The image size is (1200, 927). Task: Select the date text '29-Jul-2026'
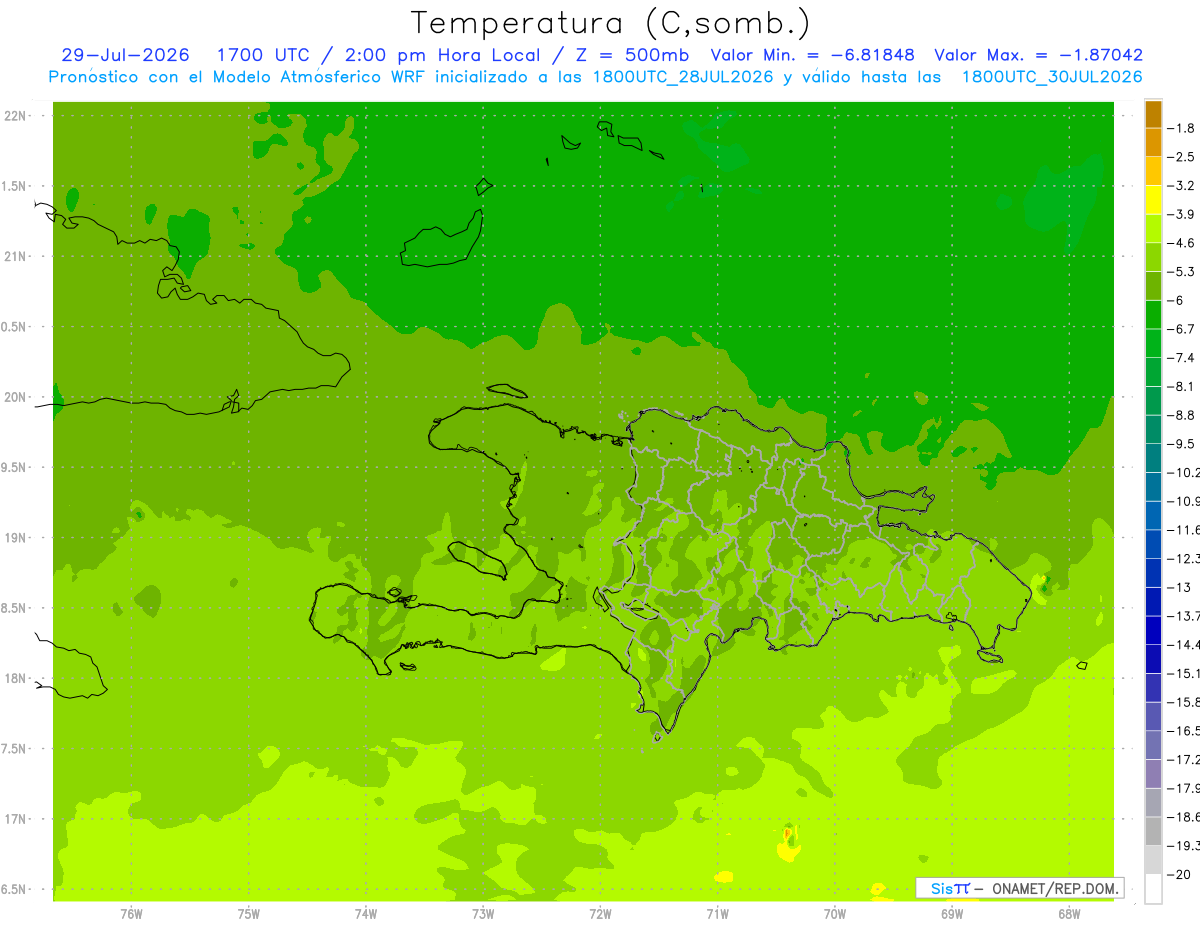[125, 56]
